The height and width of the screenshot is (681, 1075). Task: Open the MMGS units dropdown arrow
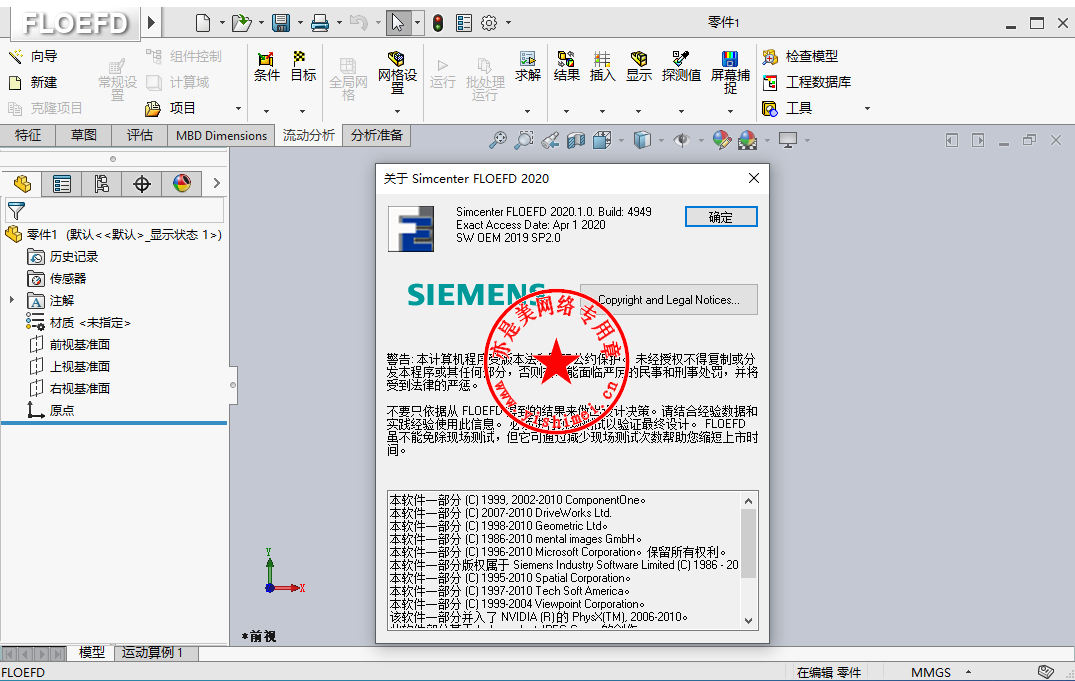coord(969,672)
